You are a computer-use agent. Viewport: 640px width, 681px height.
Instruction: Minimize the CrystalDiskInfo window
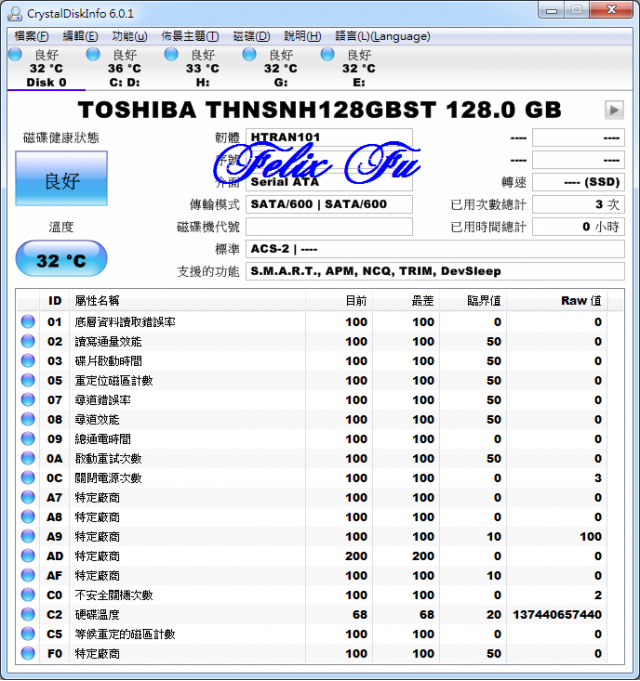(x=551, y=10)
